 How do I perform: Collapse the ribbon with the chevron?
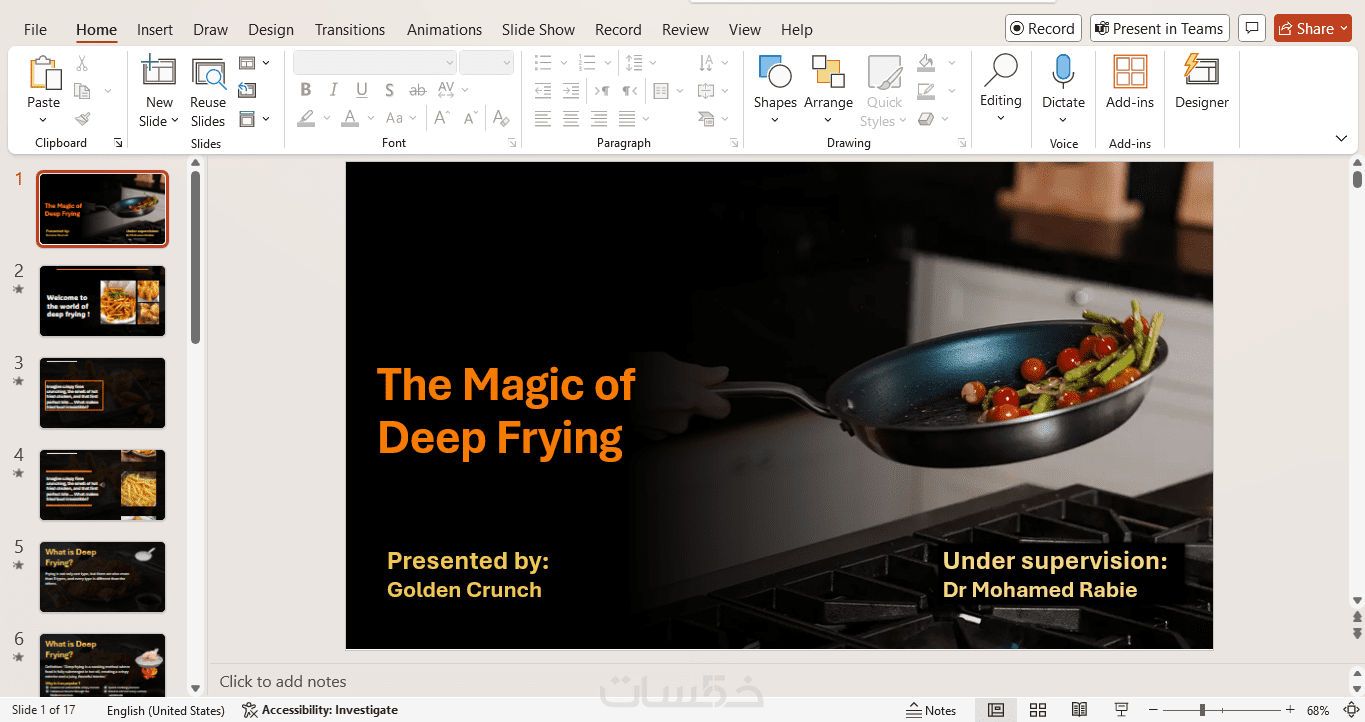[1342, 138]
